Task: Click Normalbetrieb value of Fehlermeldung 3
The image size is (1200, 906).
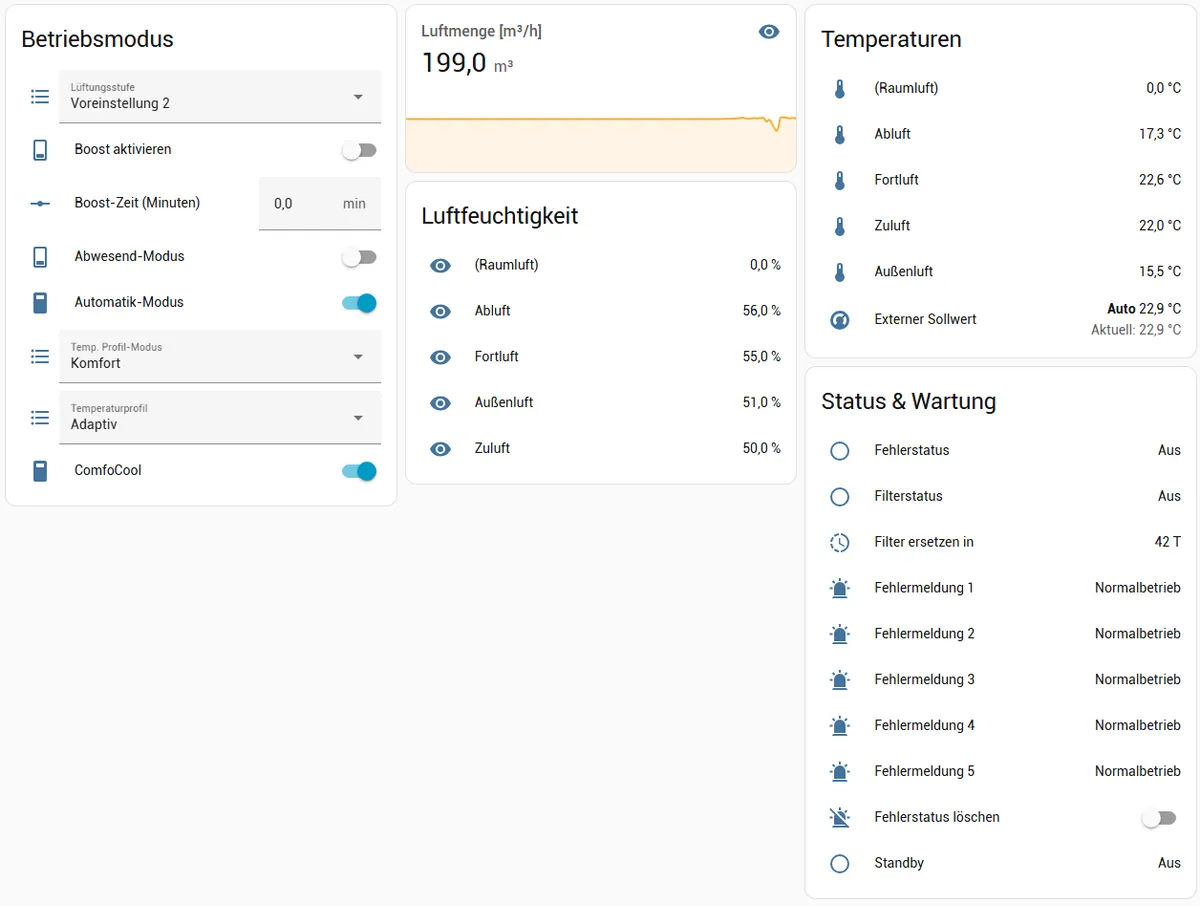Action: coord(1138,680)
